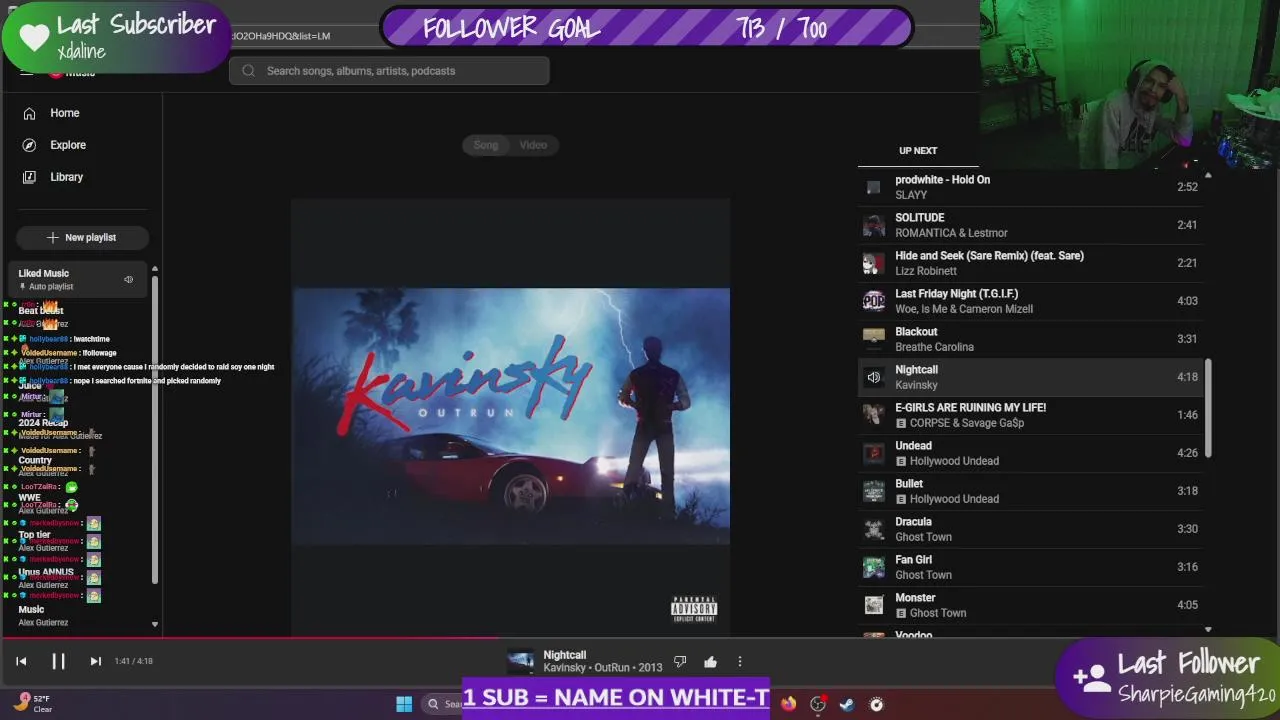Click the Hide and Seek thumbnail
Image resolution: width=1280 pixels, height=720 pixels.
pos(874,263)
